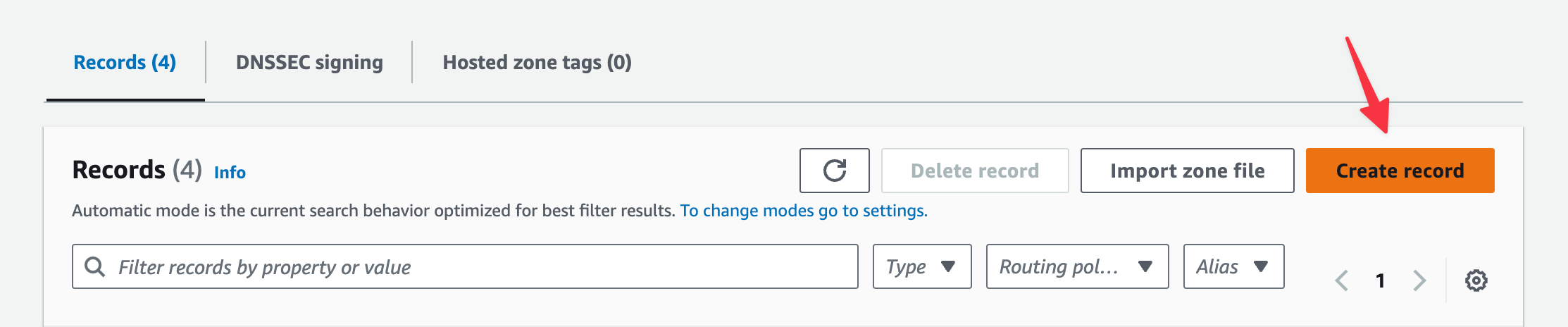Click the Delete record button

click(974, 171)
